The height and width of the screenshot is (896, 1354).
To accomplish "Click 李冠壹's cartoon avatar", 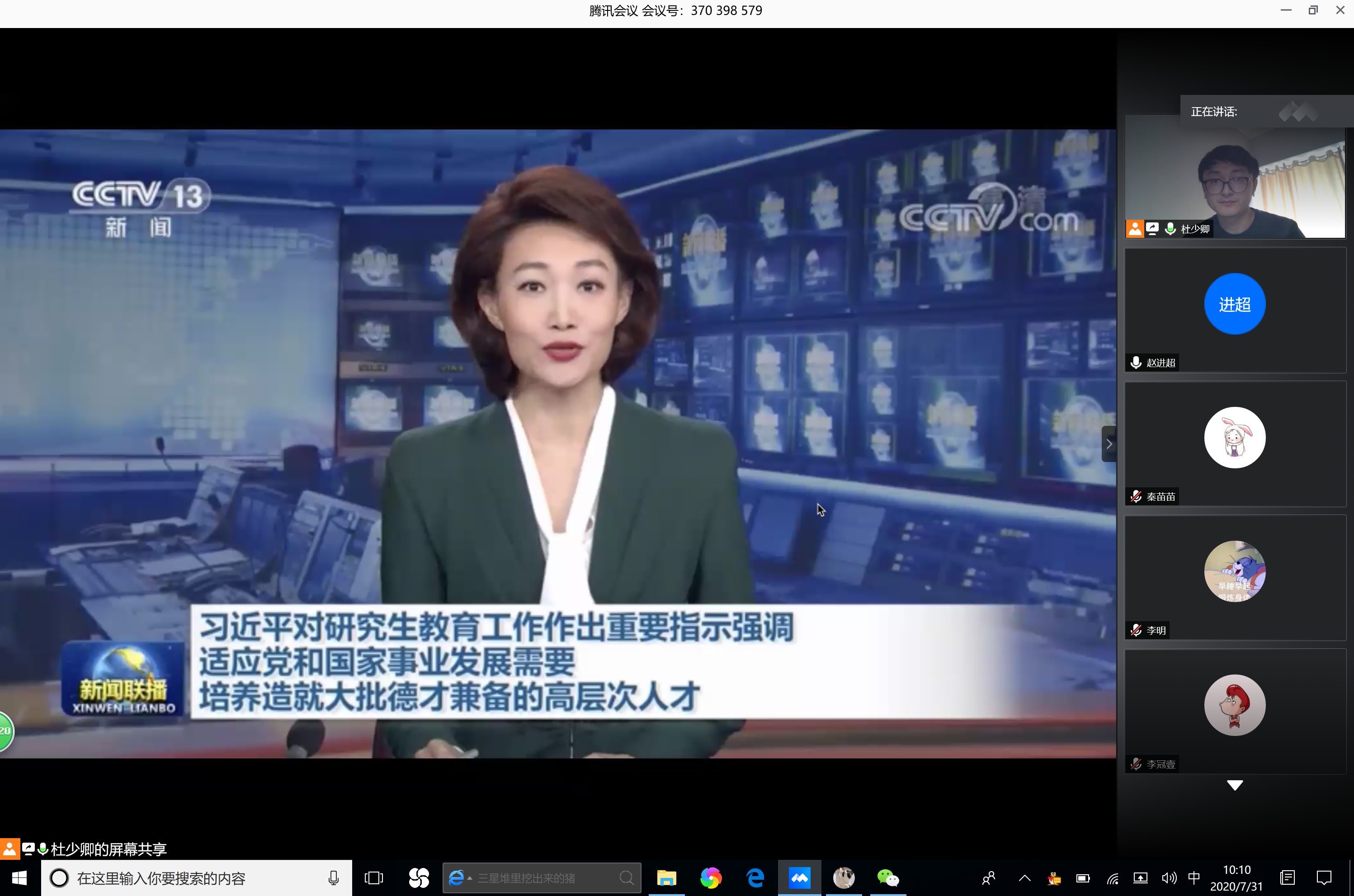I will 1234,705.
